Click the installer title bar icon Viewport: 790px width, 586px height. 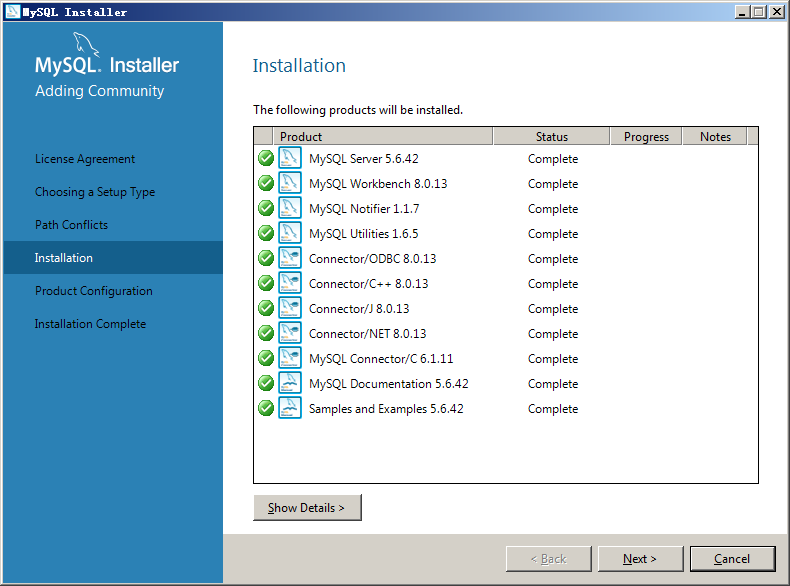click(12, 12)
